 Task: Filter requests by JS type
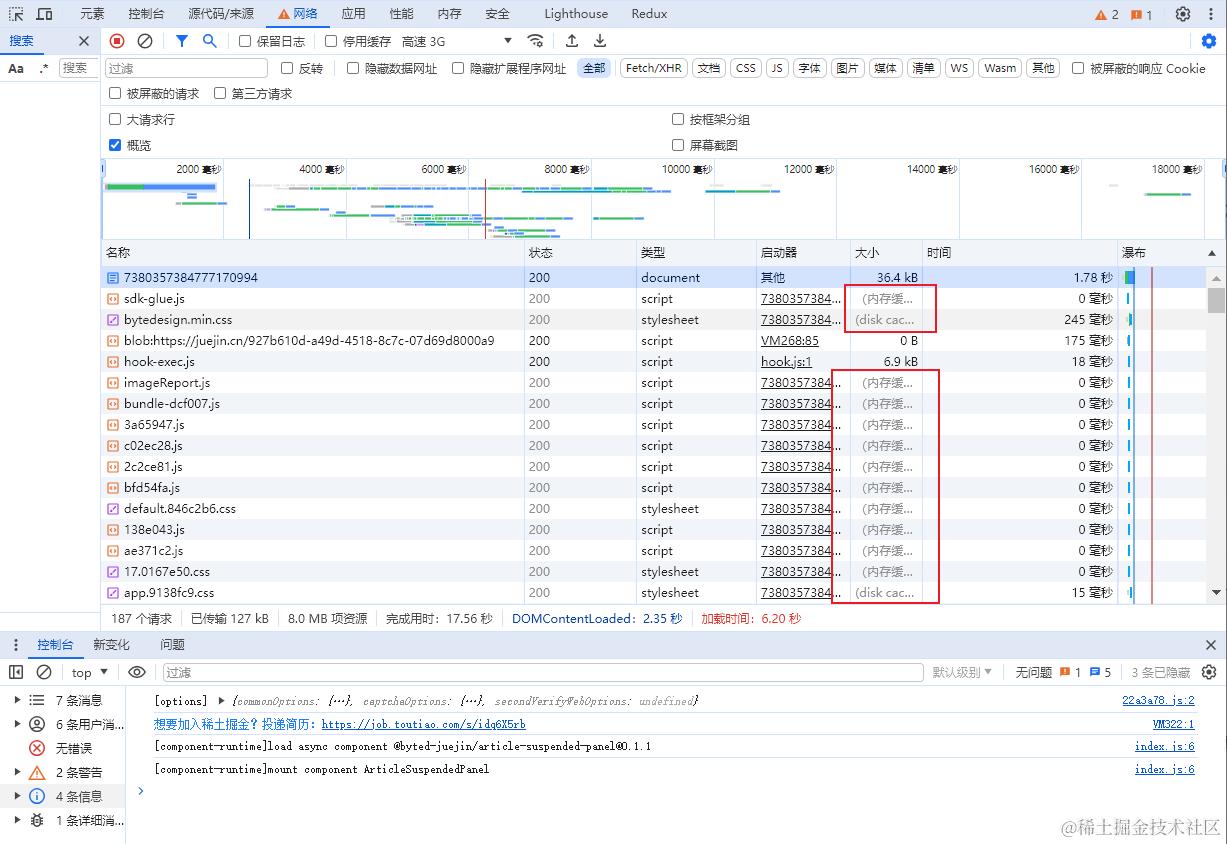tap(777, 68)
